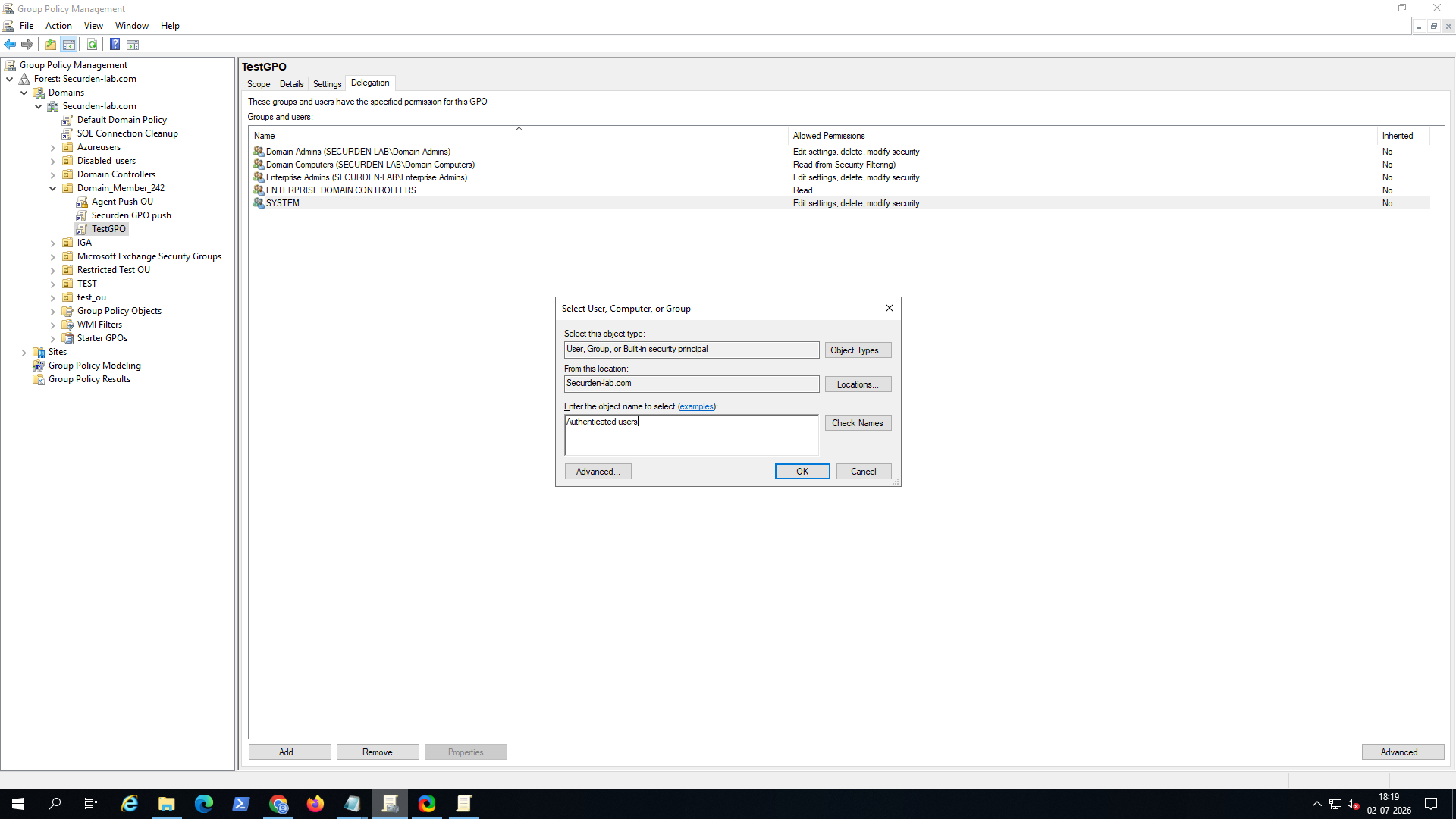Open Advanced... for TestGPO delegation

click(x=1403, y=752)
